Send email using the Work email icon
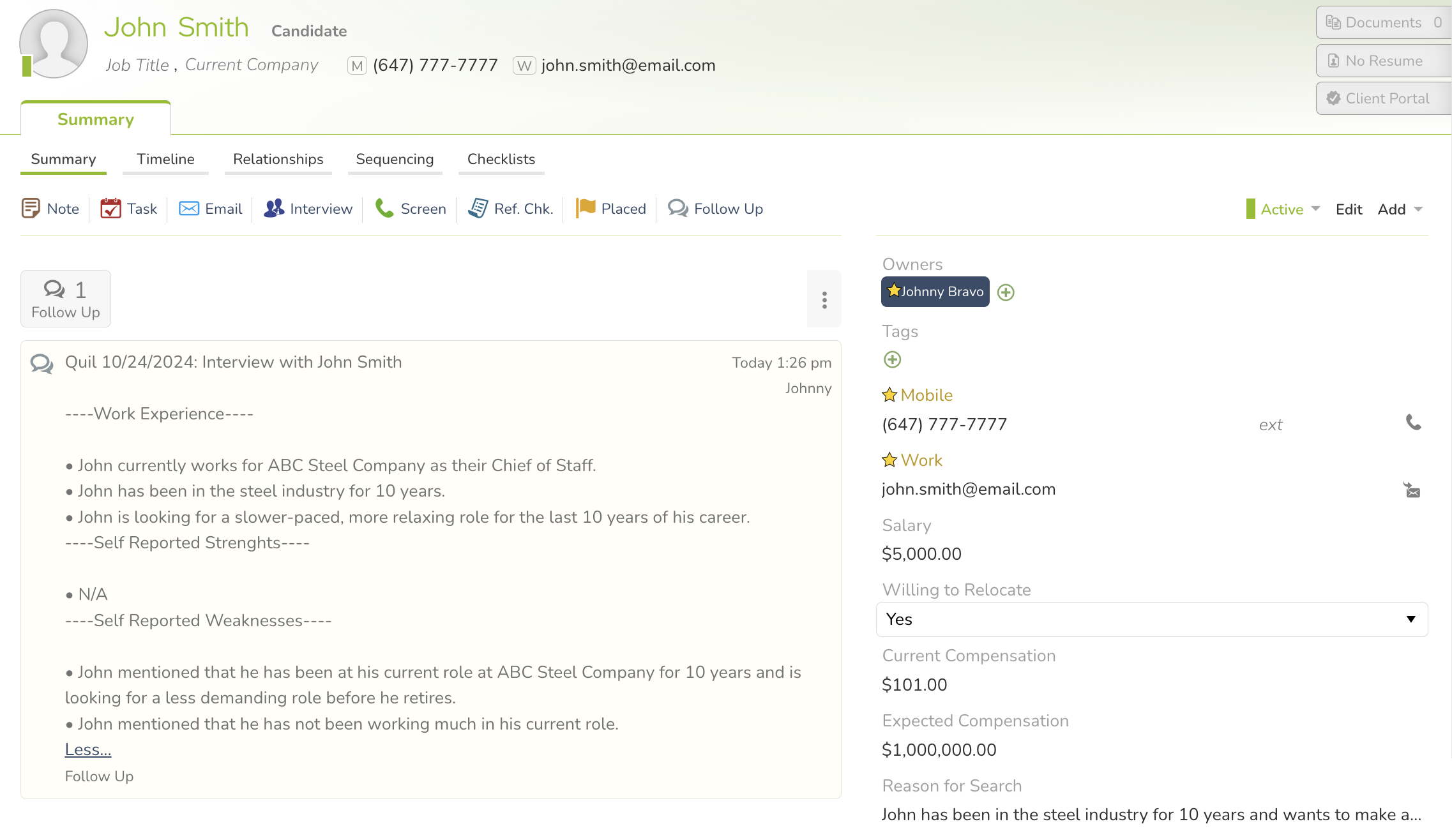1452x840 pixels. (x=1412, y=490)
